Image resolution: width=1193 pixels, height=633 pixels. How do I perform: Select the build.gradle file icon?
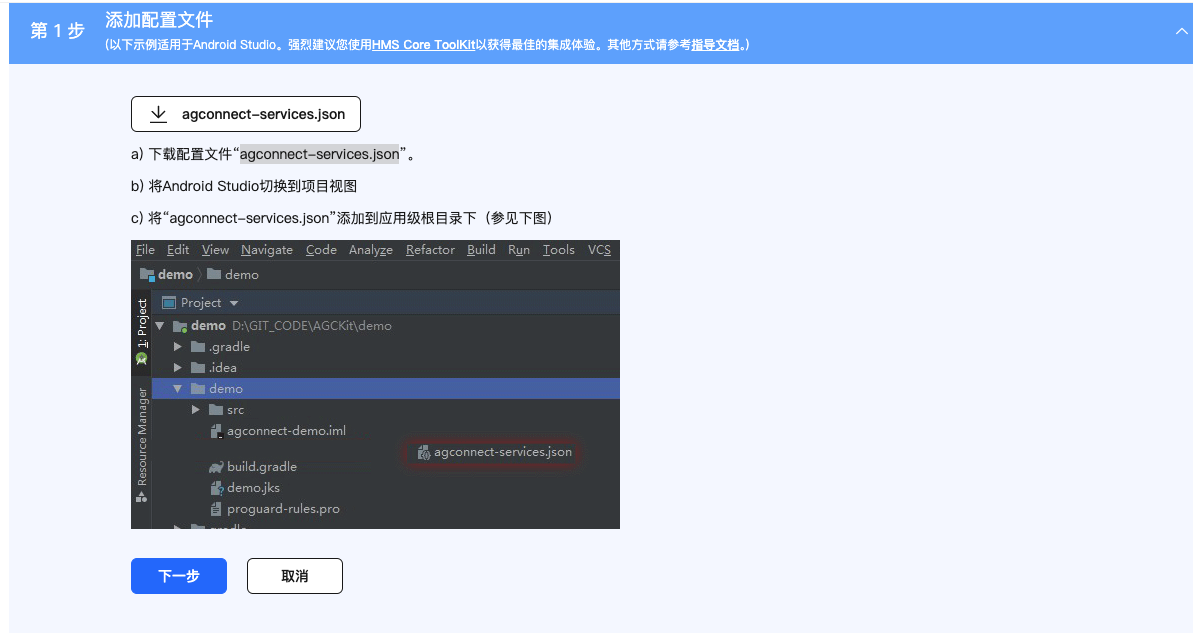point(216,467)
